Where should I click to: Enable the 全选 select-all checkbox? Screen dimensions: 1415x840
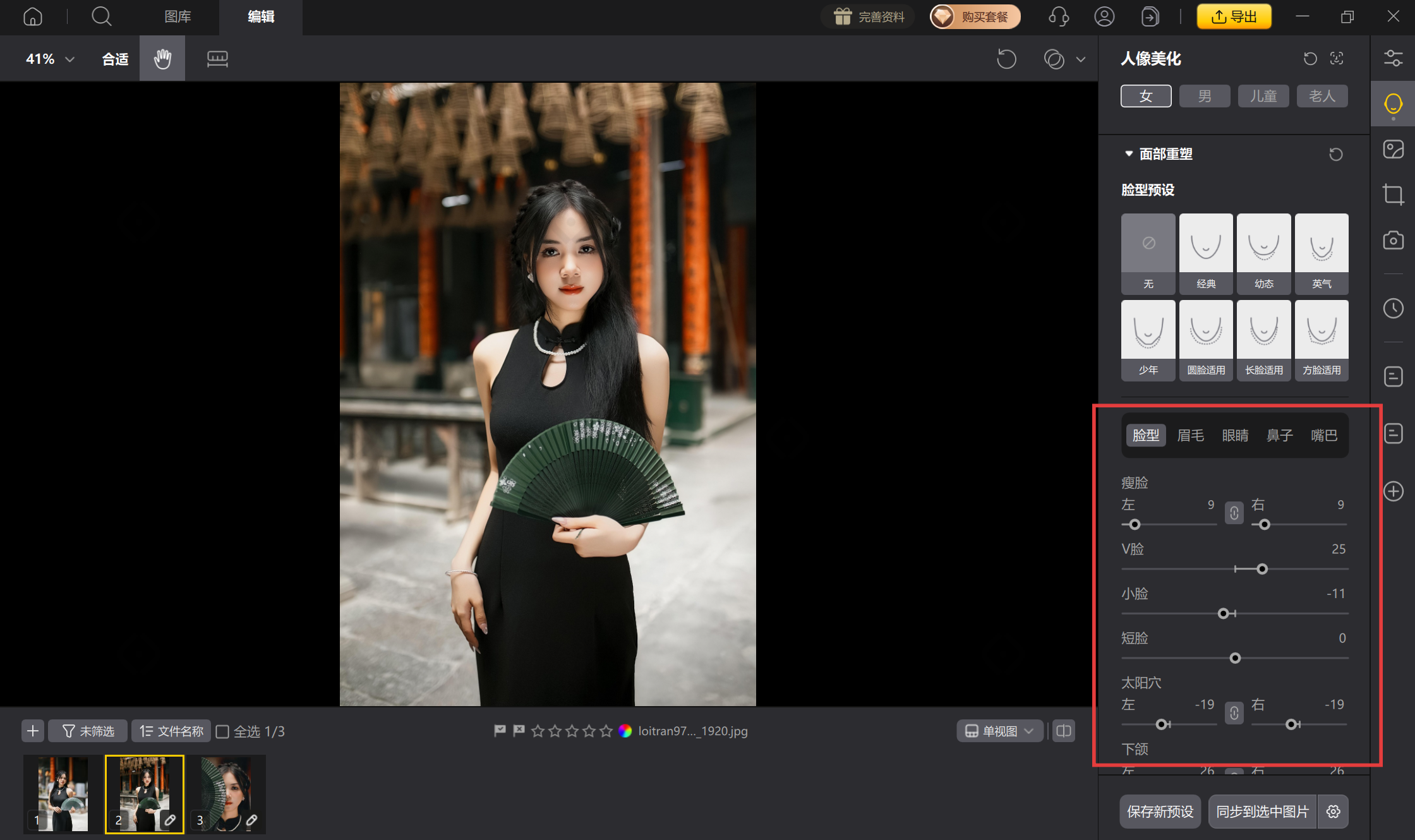point(223,731)
